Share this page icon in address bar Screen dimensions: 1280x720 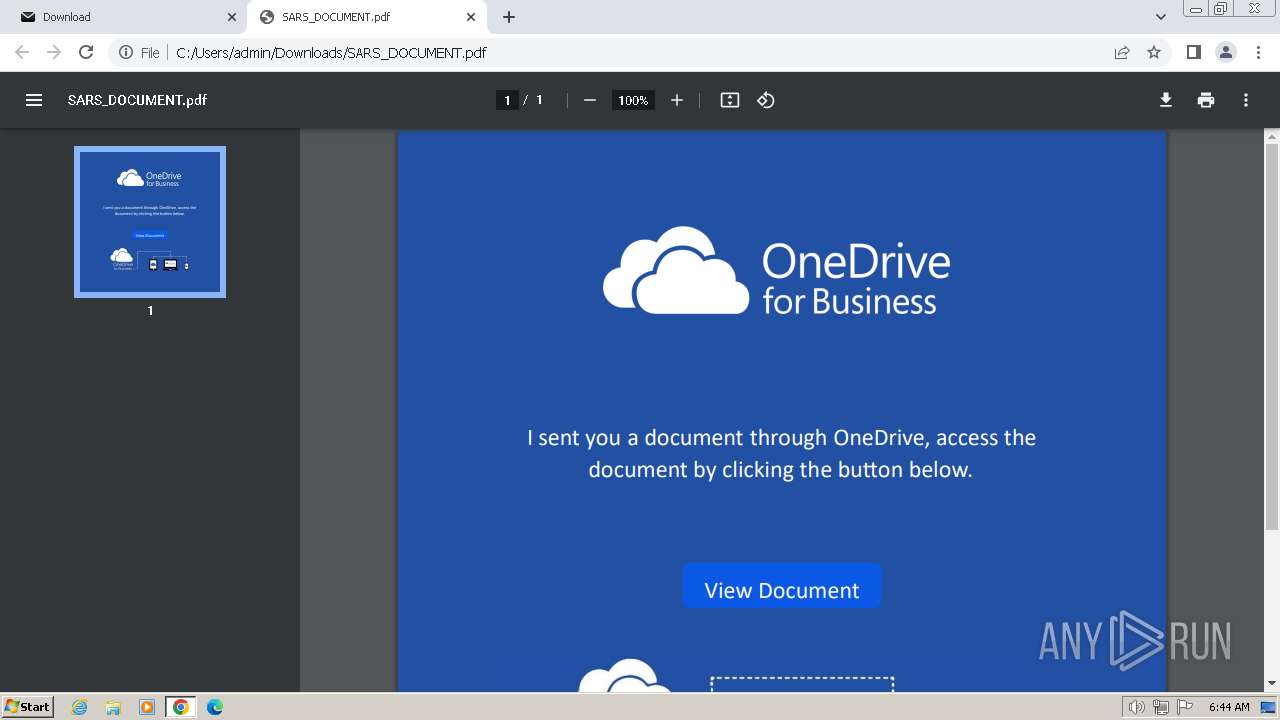click(1122, 52)
